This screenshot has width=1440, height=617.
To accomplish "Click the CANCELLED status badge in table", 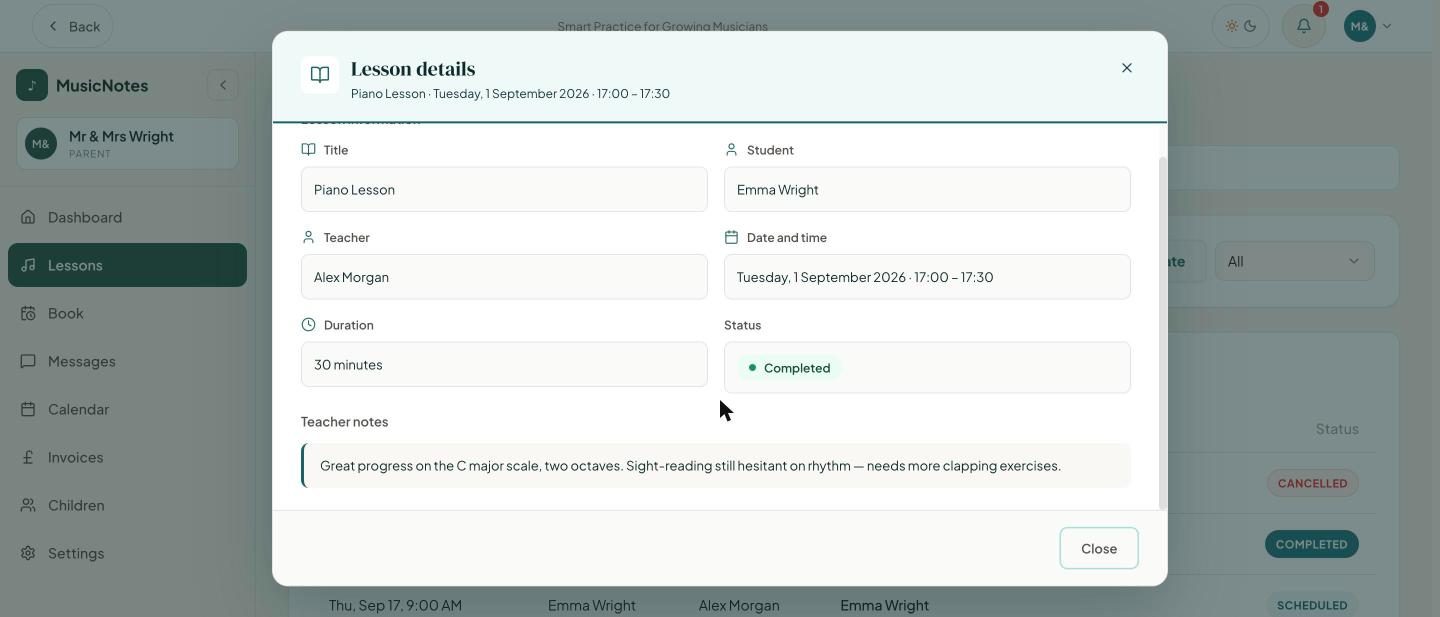I will (1312, 483).
